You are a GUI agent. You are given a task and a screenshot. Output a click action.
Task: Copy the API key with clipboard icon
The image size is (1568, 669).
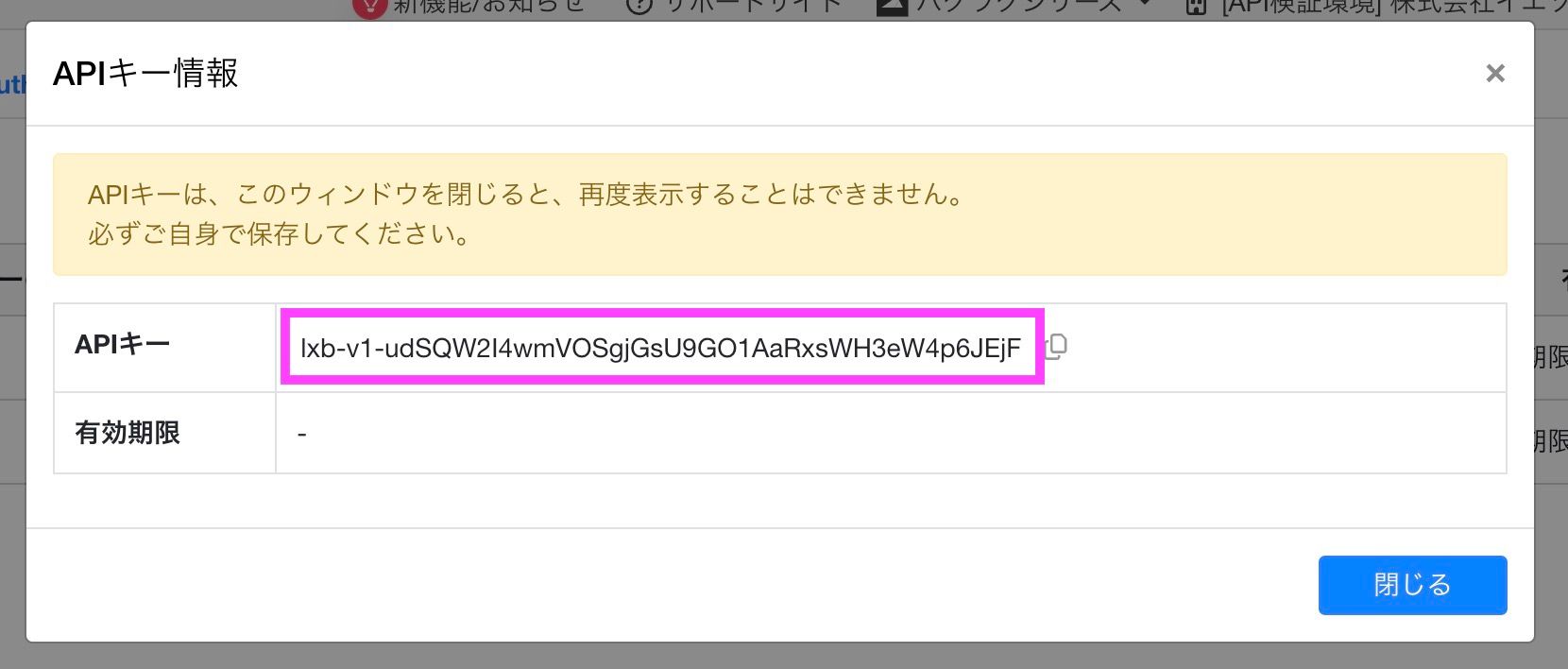(x=1057, y=346)
